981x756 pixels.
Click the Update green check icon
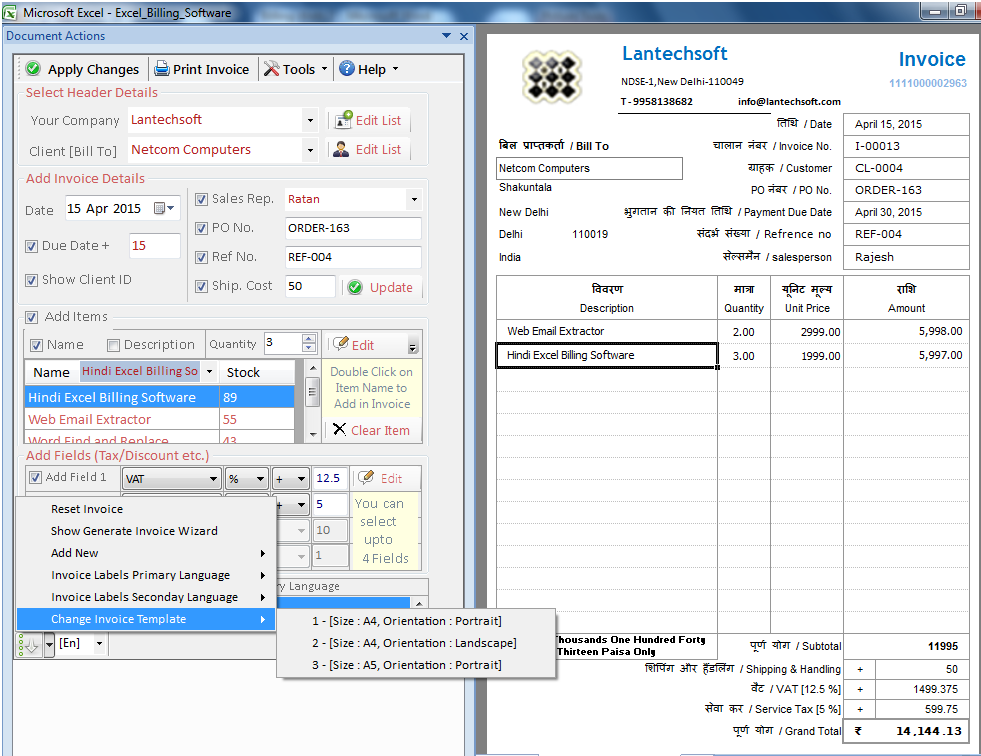click(357, 286)
